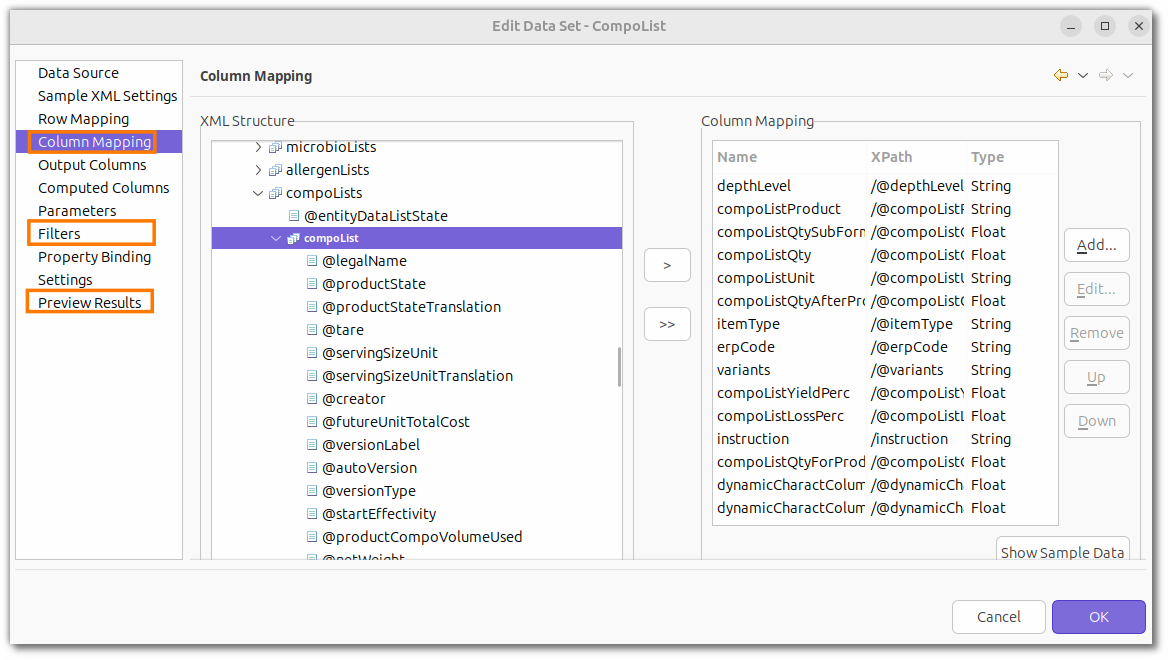The width and height of the screenshot is (1168, 660).
Task: Expand the microbioLists node
Action: click(258, 147)
